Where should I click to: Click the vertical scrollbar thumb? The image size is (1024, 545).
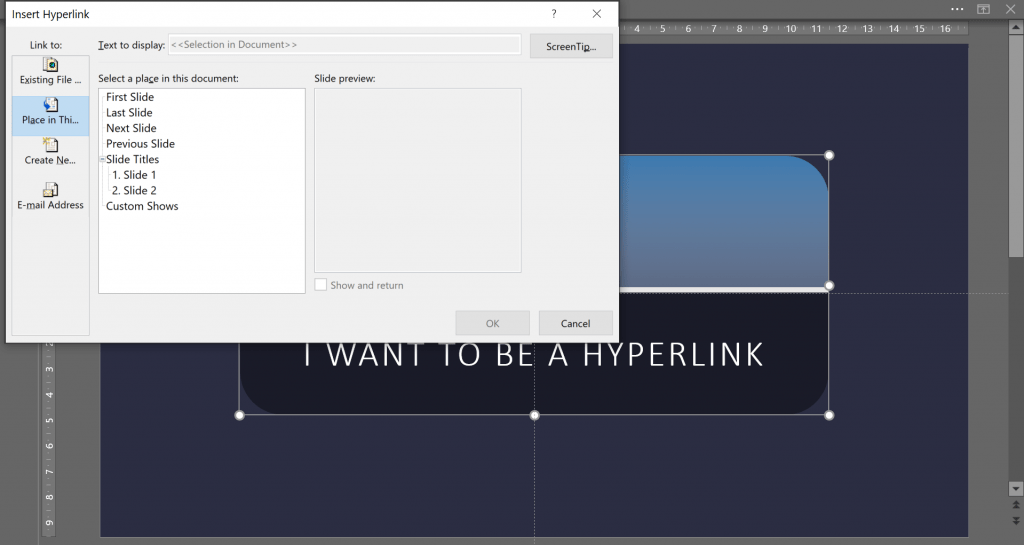point(1016,146)
